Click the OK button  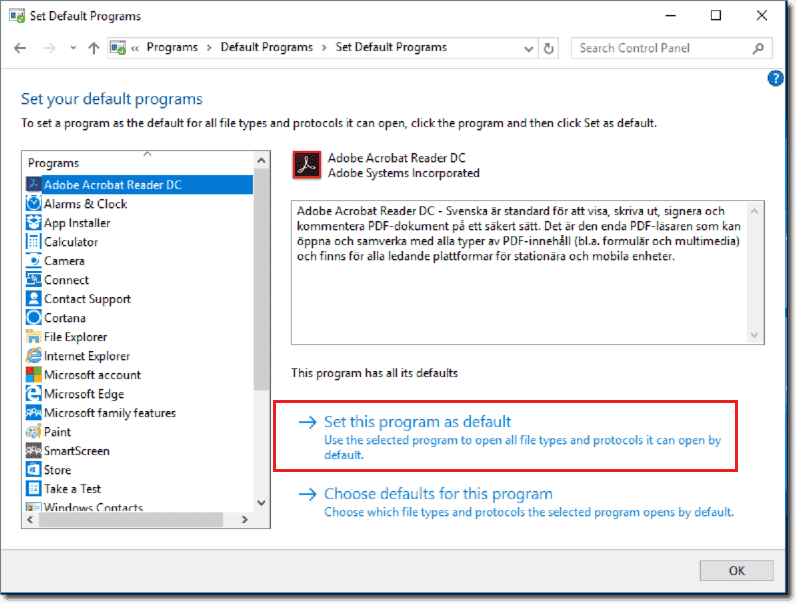point(737,571)
